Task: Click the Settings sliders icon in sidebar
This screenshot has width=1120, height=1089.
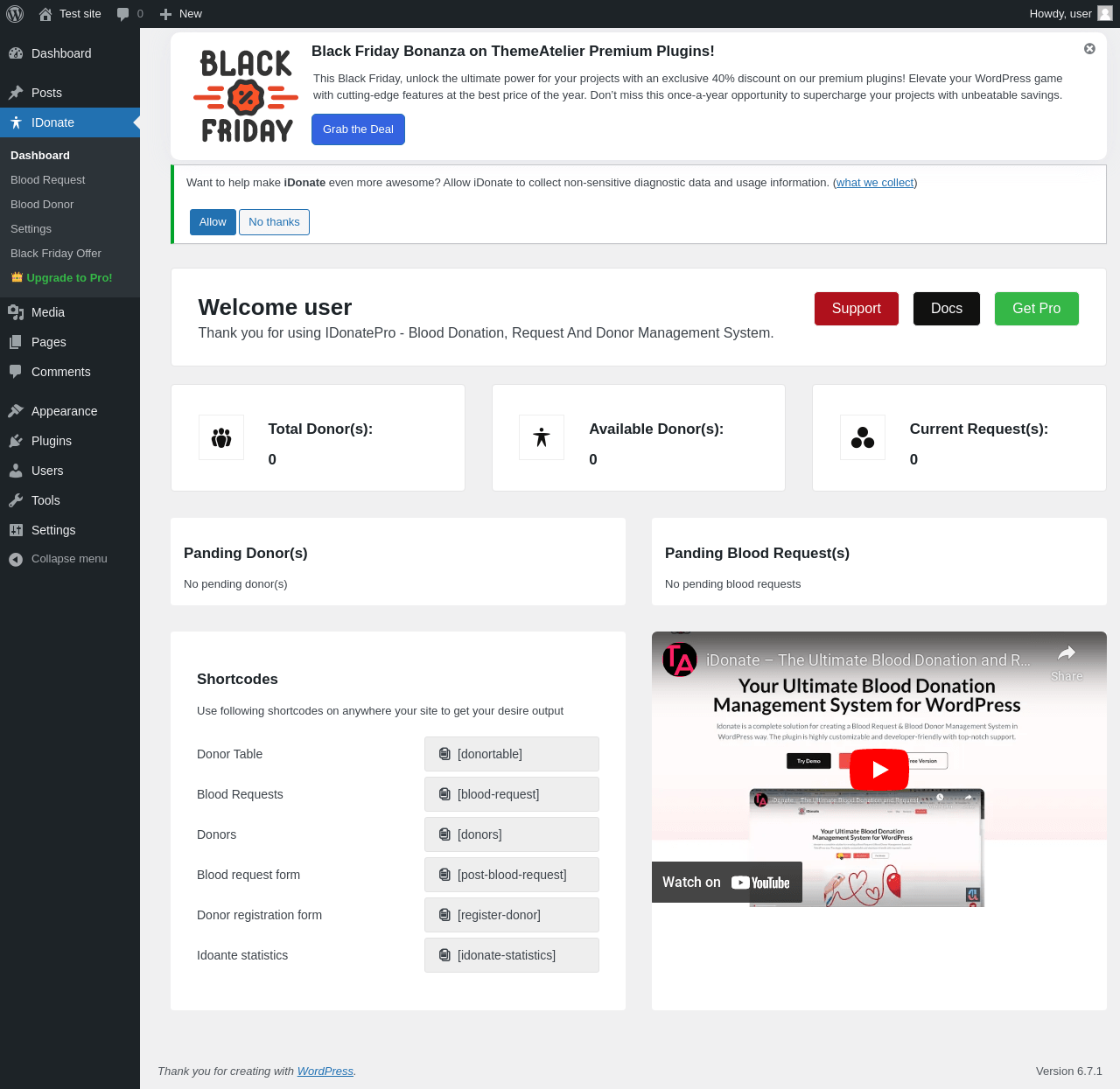Action: coord(16,530)
